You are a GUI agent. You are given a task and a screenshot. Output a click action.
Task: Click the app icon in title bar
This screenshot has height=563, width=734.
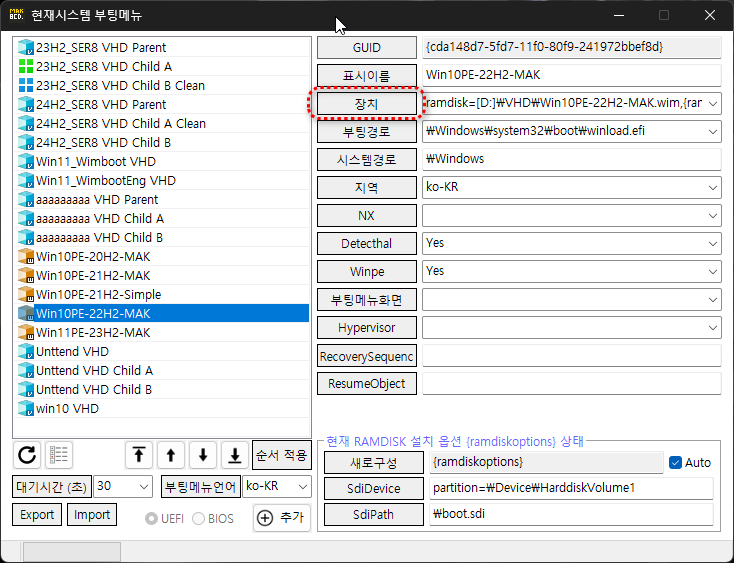click(x=16, y=15)
